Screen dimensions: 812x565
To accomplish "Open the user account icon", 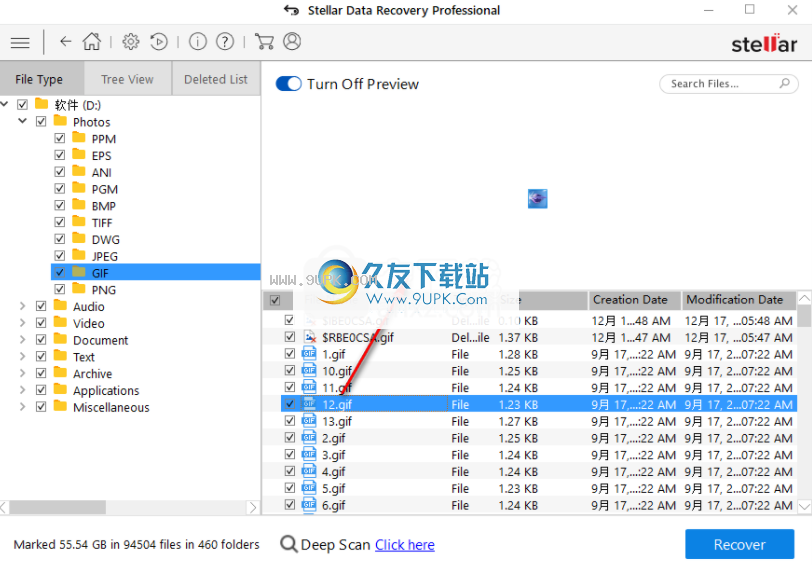I will click(x=292, y=41).
